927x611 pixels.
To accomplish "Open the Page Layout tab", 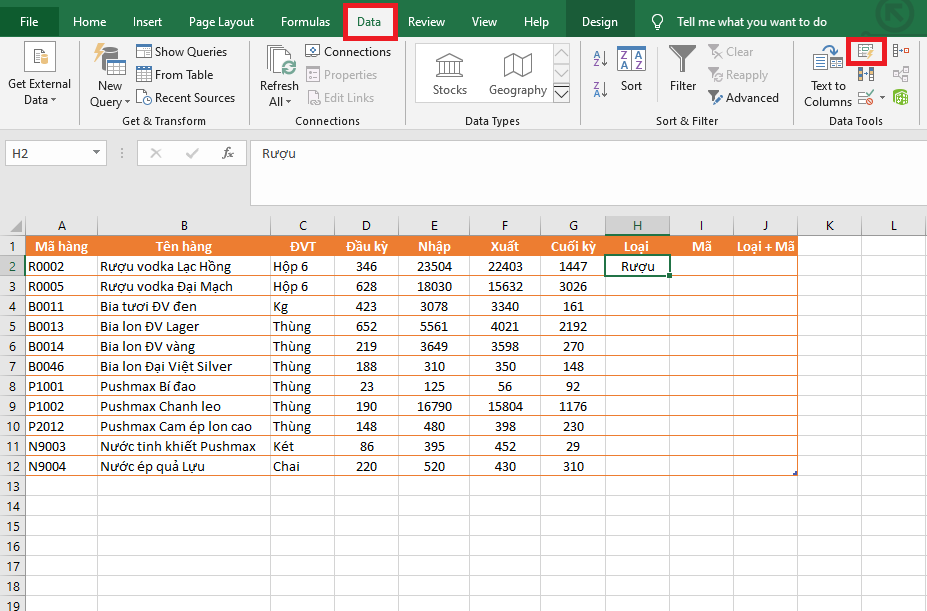I will (x=221, y=22).
